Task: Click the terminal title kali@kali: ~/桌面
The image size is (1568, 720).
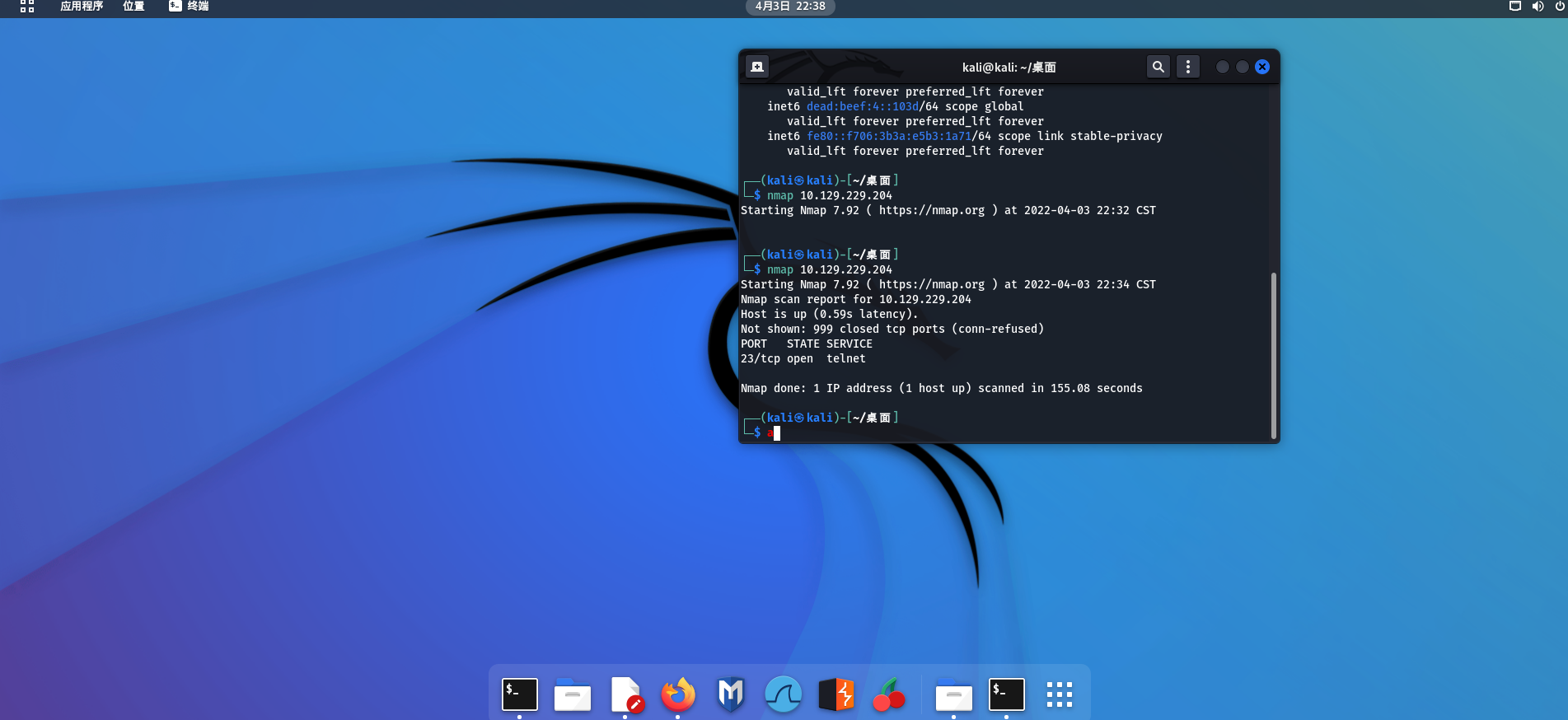Action: click(x=1009, y=68)
